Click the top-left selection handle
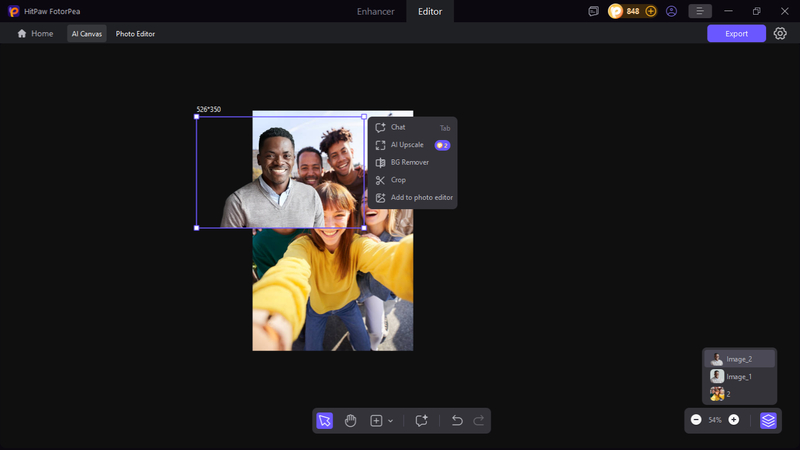This screenshot has height=450, width=800. [x=196, y=117]
